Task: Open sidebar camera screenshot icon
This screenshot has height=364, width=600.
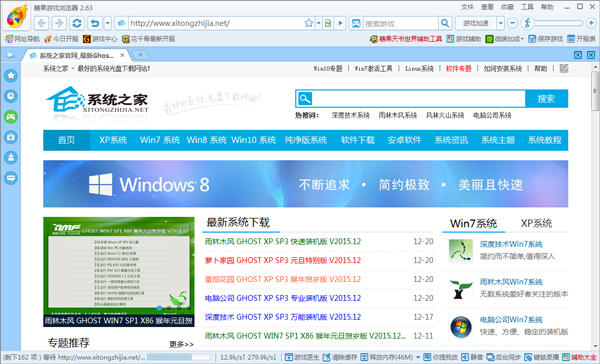Action: pyautogui.click(x=11, y=137)
